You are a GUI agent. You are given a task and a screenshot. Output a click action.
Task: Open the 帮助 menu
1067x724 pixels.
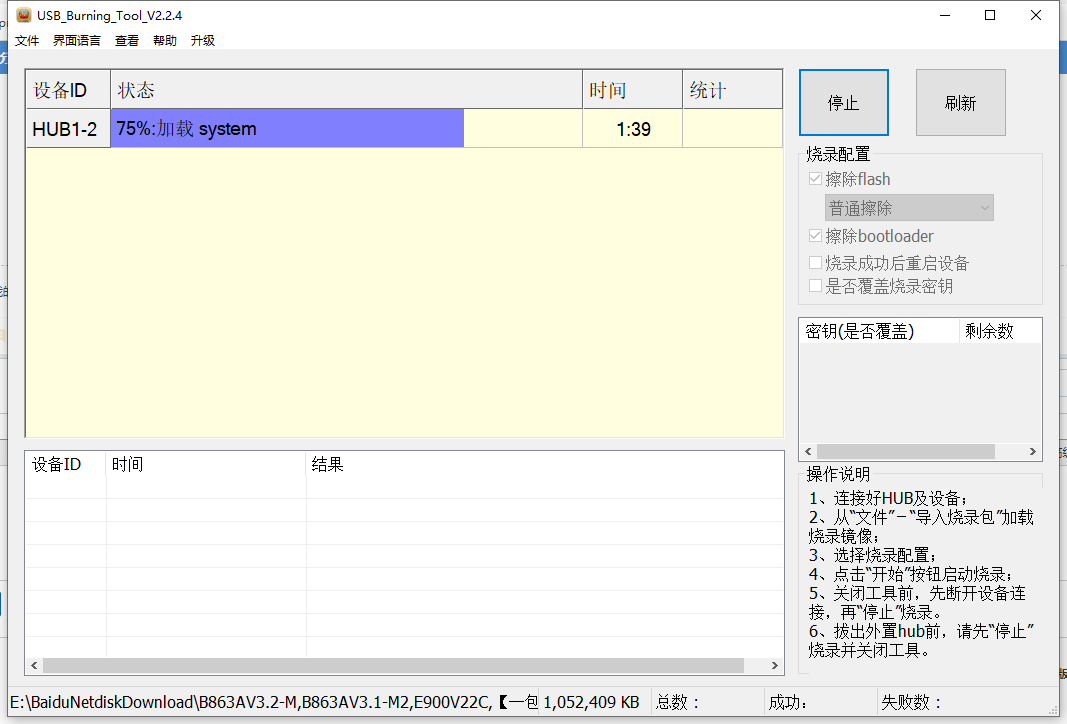[165, 41]
